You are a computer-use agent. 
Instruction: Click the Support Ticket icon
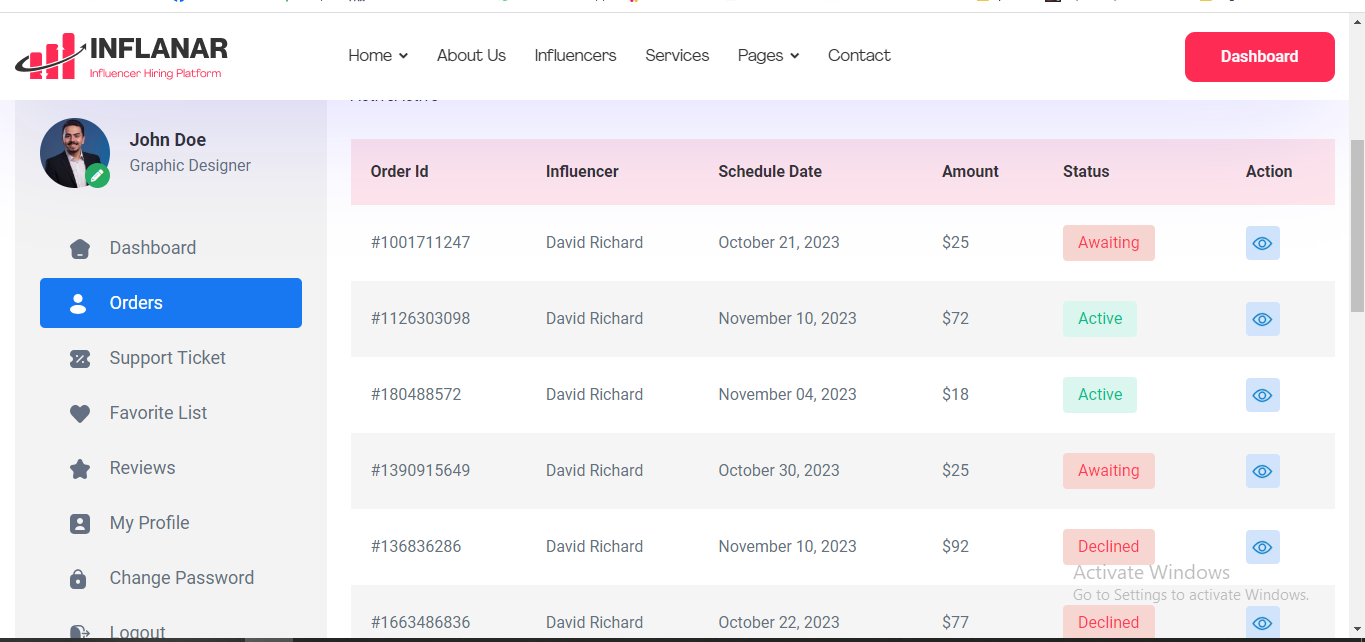80,359
